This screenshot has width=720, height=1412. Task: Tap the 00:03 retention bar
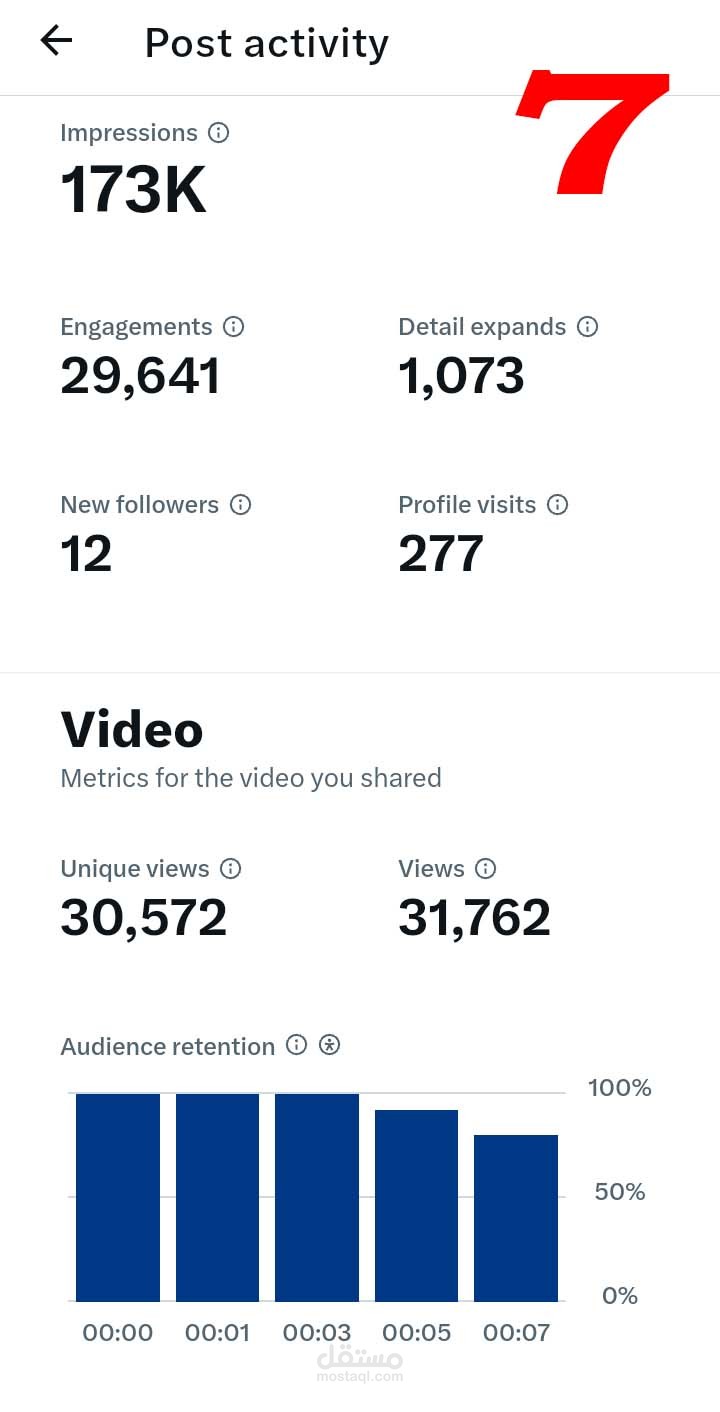pos(317,1197)
